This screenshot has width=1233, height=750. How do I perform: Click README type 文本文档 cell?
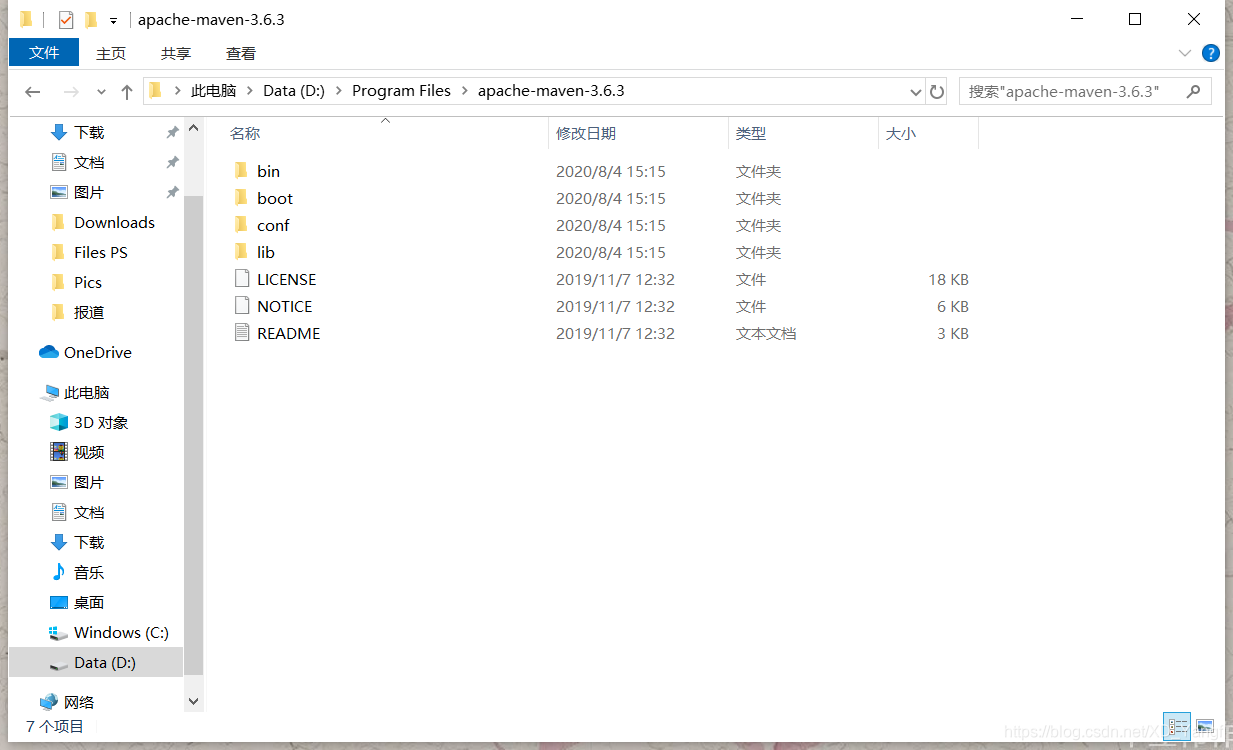(x=766, y=333)
